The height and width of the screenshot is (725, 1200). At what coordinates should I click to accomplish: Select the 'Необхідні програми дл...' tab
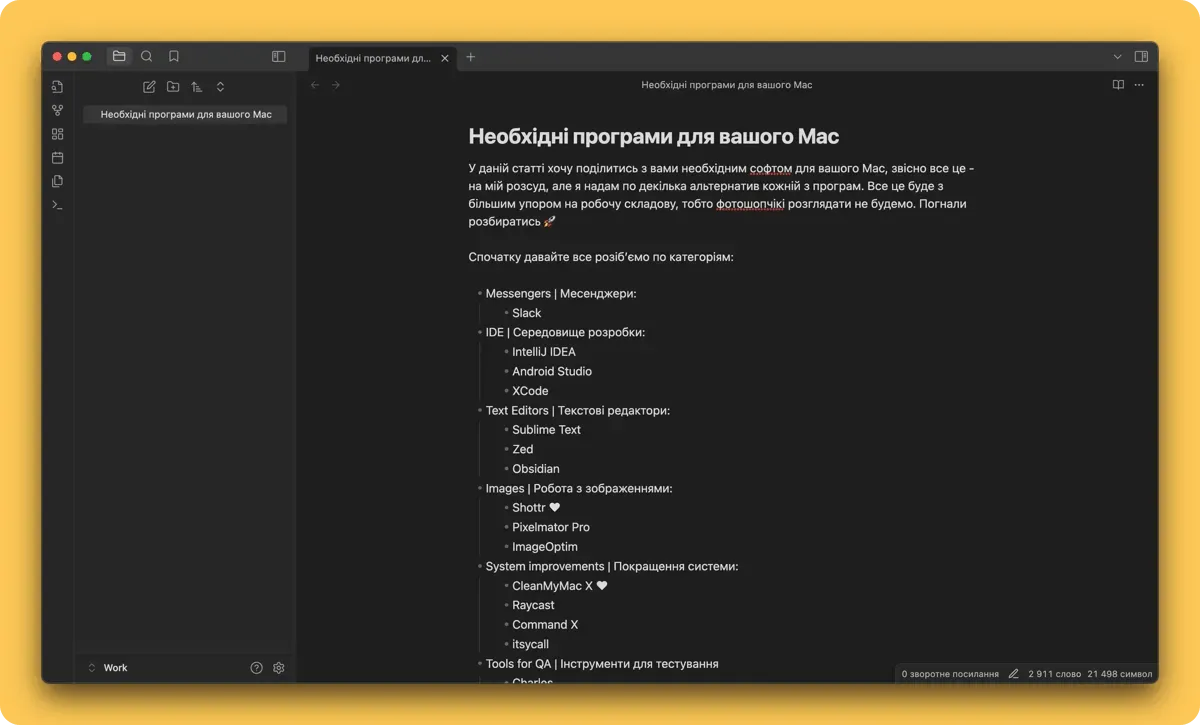click(x=373, y=58)
